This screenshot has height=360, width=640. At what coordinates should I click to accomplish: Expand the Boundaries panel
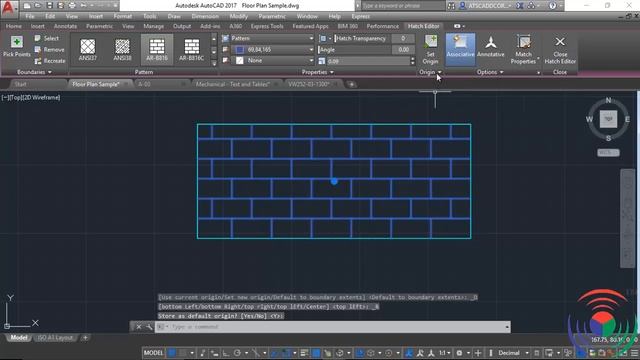(x=34, y=72)
